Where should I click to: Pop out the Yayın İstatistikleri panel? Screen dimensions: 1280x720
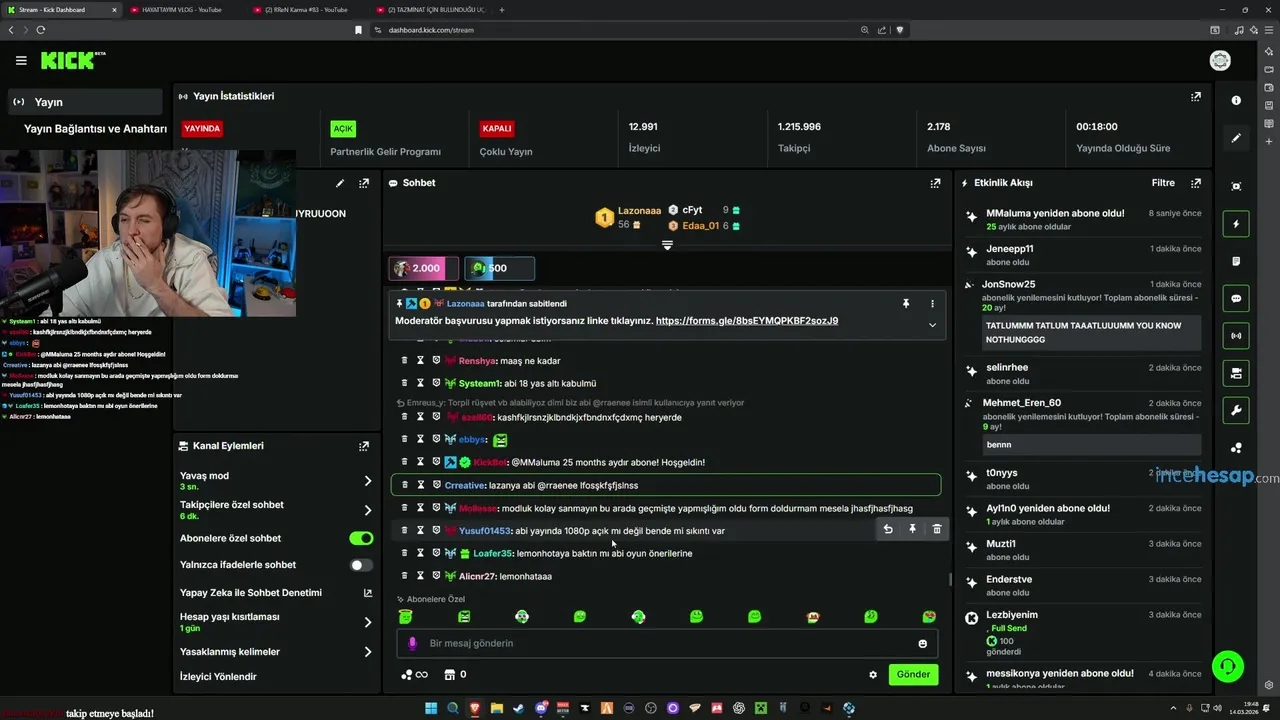tap(1196, 97)
